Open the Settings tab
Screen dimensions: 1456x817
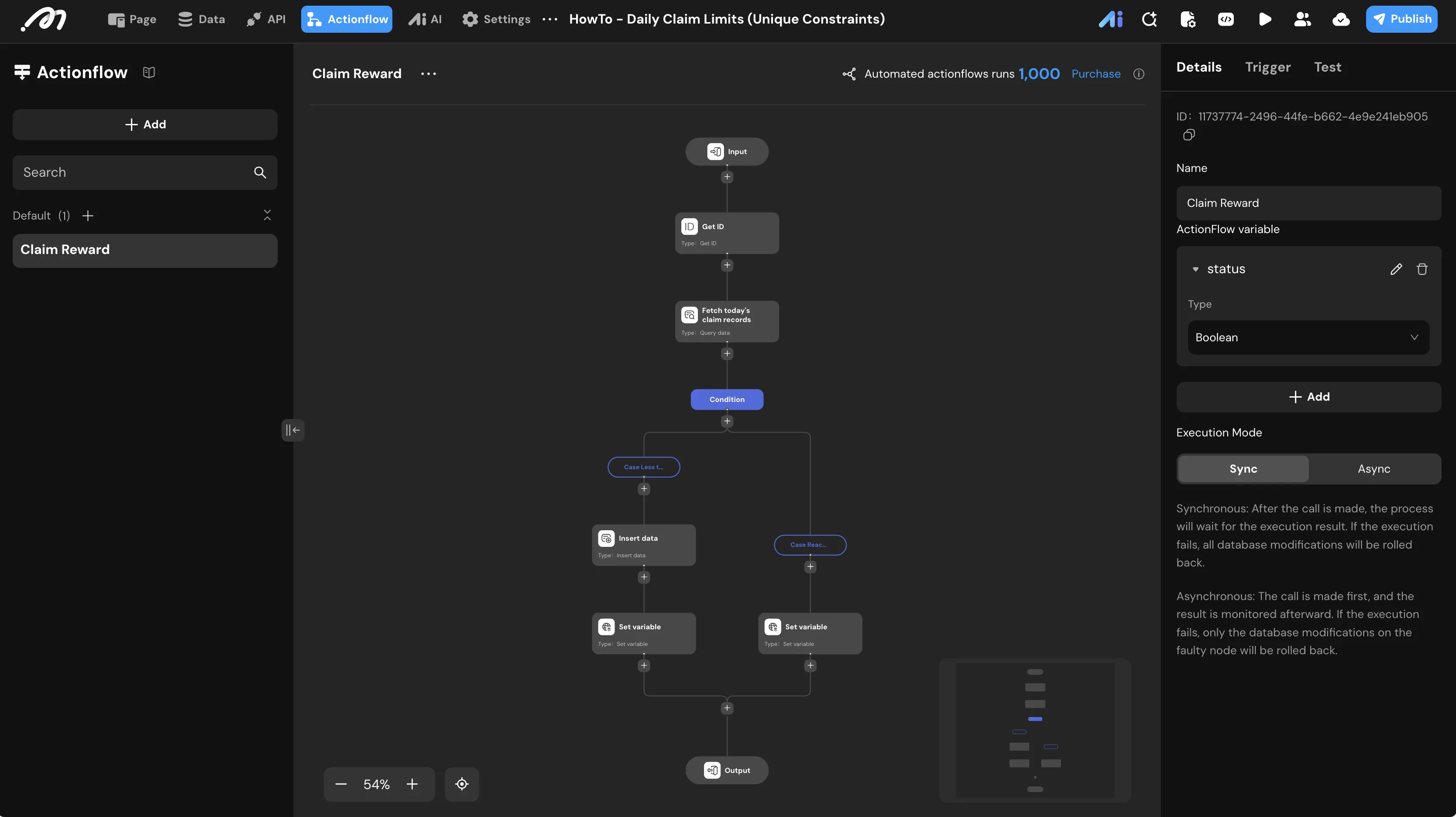(496, 19)
